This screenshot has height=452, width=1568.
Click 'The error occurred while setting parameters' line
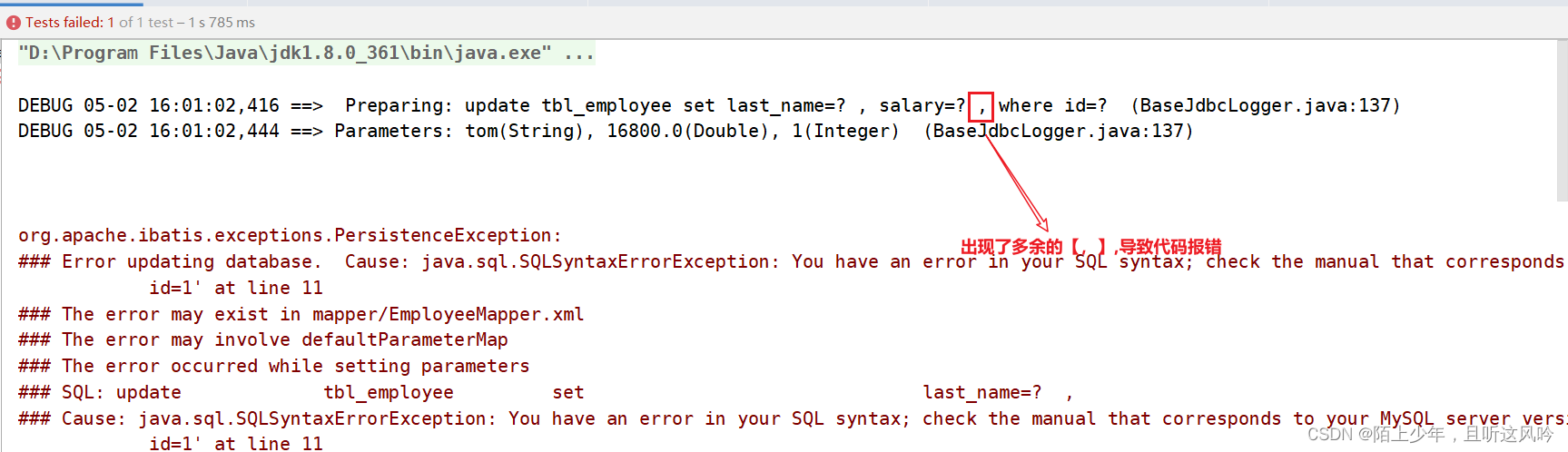274,367
